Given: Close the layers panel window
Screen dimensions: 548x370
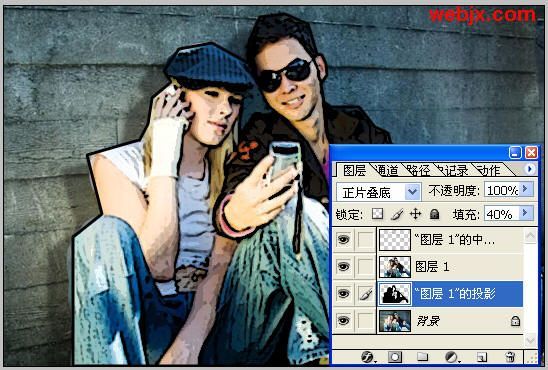Looking at the screenshot, I should pos(531,153).
